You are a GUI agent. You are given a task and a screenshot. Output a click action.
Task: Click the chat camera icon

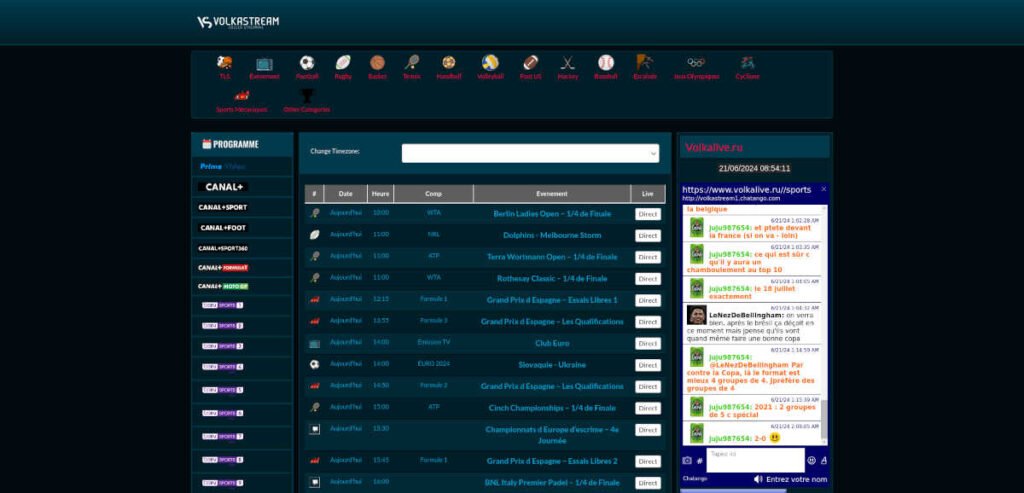(687, 460)
